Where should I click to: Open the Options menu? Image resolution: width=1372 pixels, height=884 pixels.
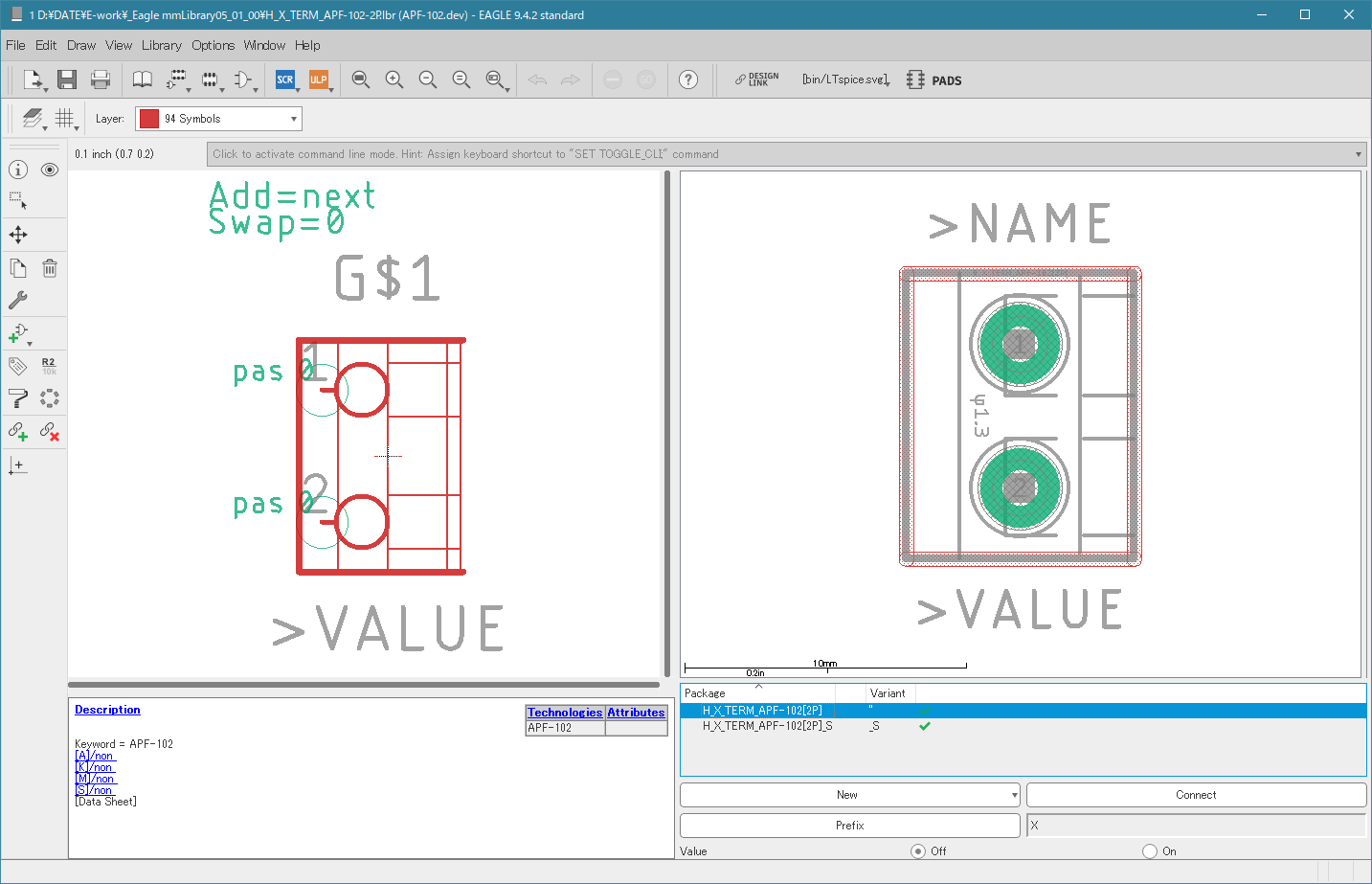(x=213, y=45)
